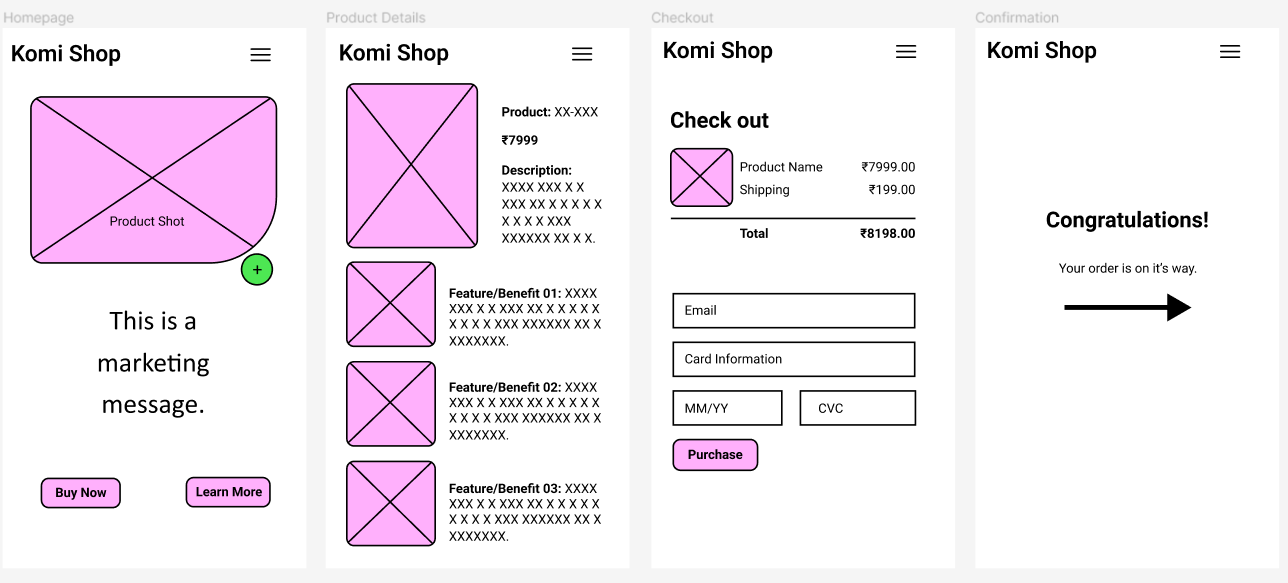Click the Card Information field
1288x583 pixels.
tap(793, 359)
